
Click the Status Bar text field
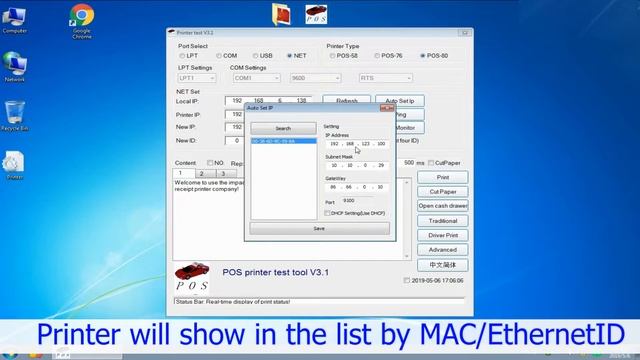coord(319,301)
